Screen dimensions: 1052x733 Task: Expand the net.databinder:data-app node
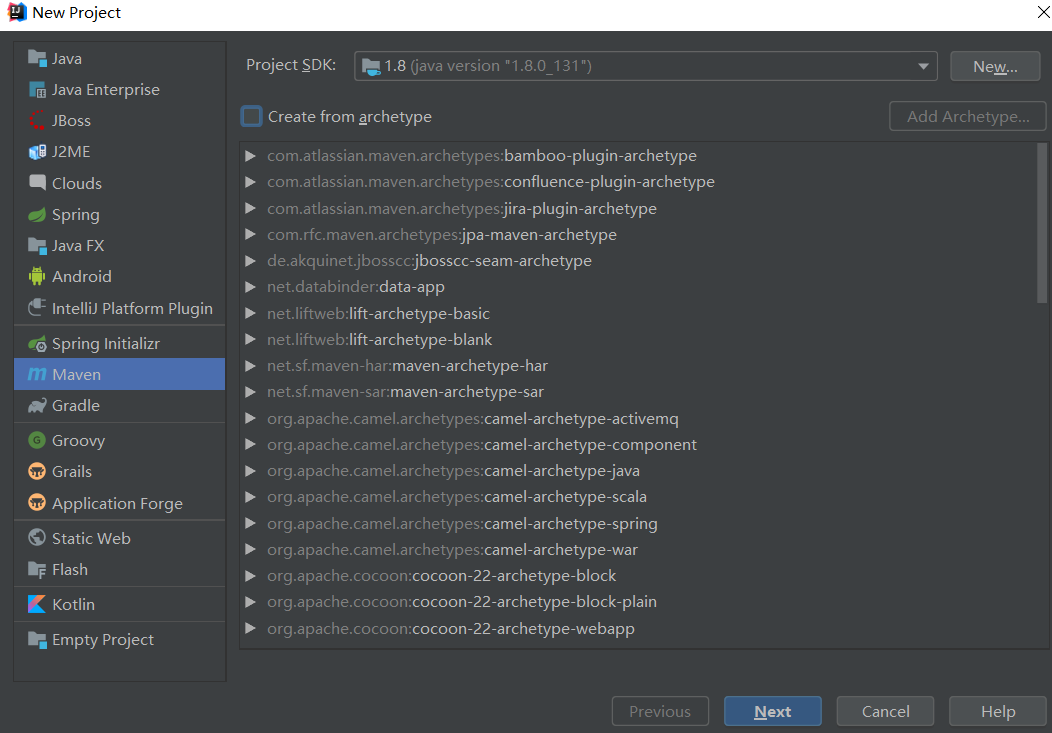point(250,287)
